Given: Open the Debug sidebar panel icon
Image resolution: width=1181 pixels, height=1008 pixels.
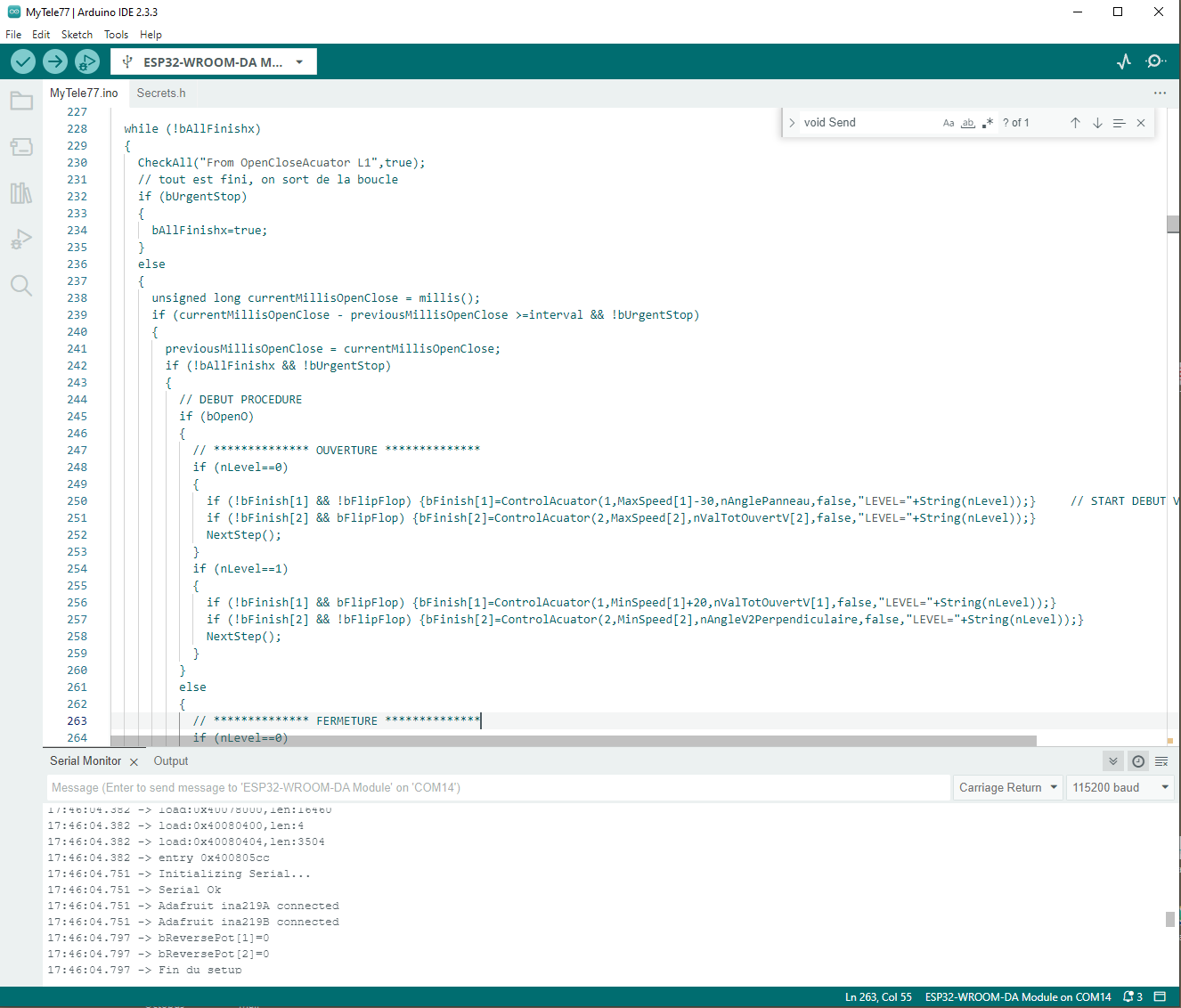Looking at the screenshot, I should click(21, 240).
